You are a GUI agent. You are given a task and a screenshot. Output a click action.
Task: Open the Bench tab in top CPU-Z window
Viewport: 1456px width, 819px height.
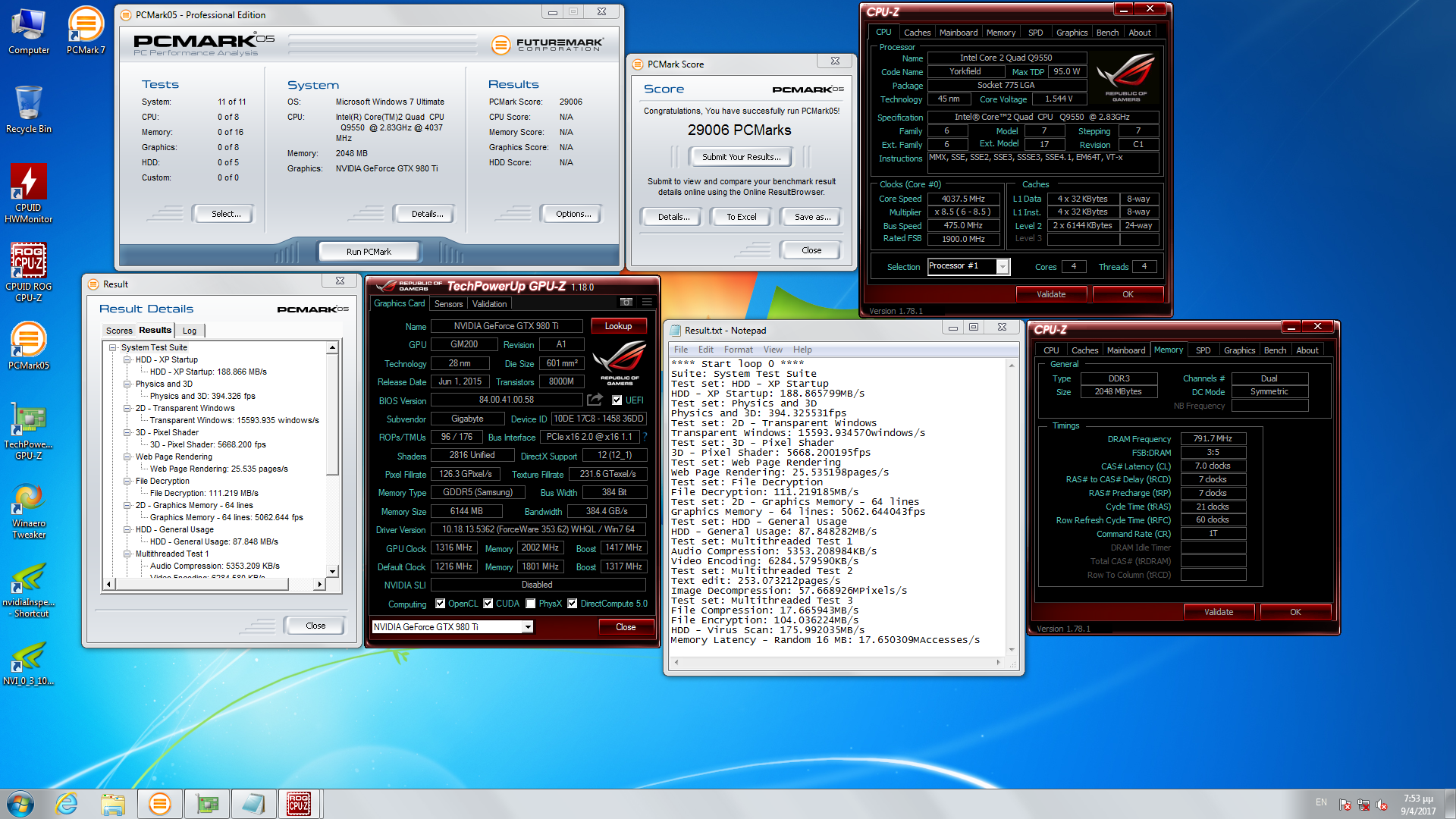click(x=1106, y=33)
